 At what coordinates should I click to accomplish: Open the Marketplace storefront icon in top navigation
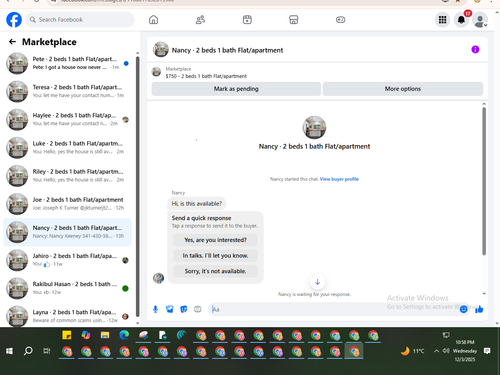coord(294,20)
